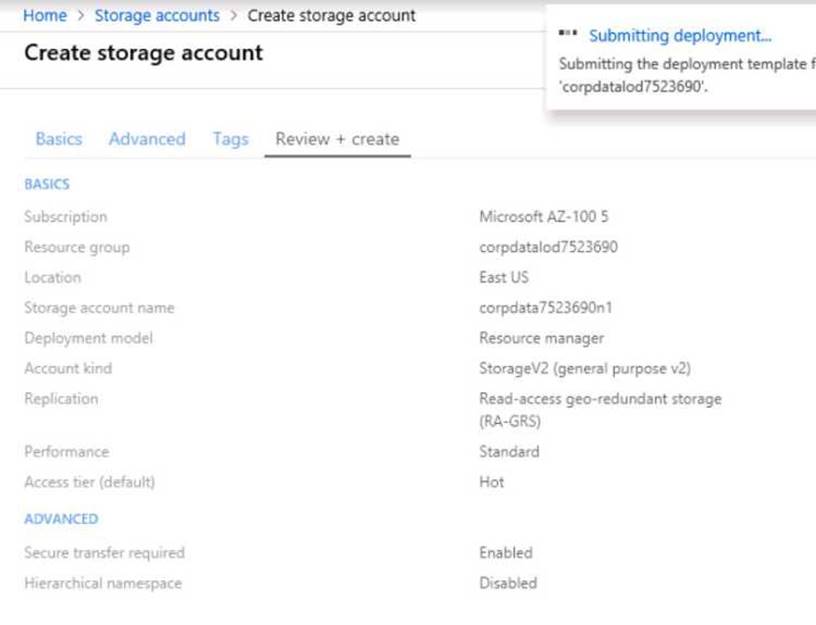816x625 pixels.
Task: Go to the Home breadcrumb link
Action: tap(45, 16)
